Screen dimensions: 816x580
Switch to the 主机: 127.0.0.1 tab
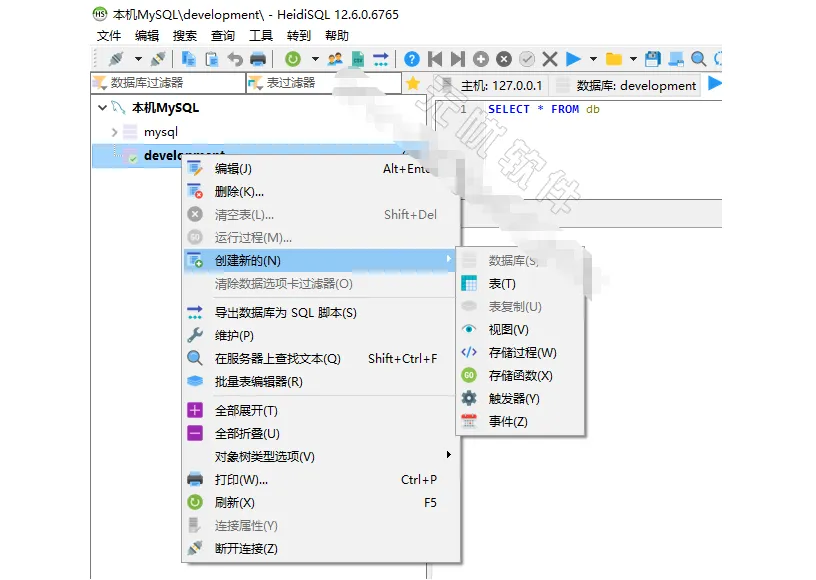[492, 85]
